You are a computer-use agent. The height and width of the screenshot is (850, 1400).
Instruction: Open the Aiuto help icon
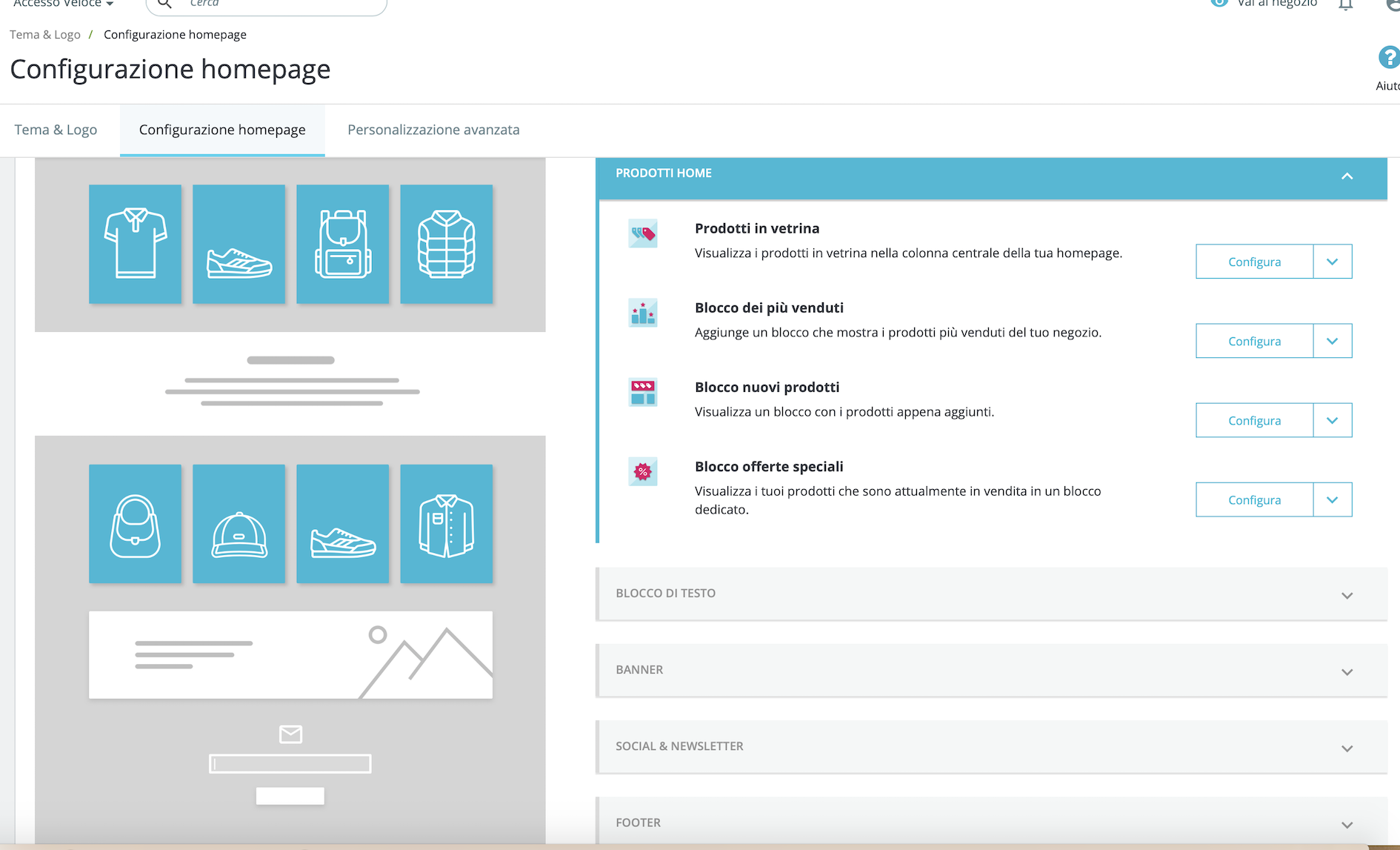coord(1388,58)
